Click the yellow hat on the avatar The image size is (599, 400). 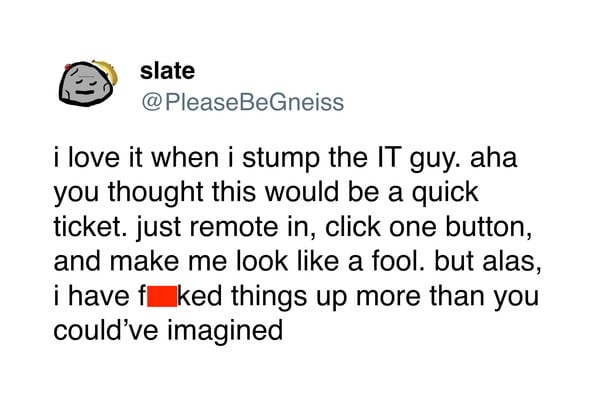tap(106, 70)
